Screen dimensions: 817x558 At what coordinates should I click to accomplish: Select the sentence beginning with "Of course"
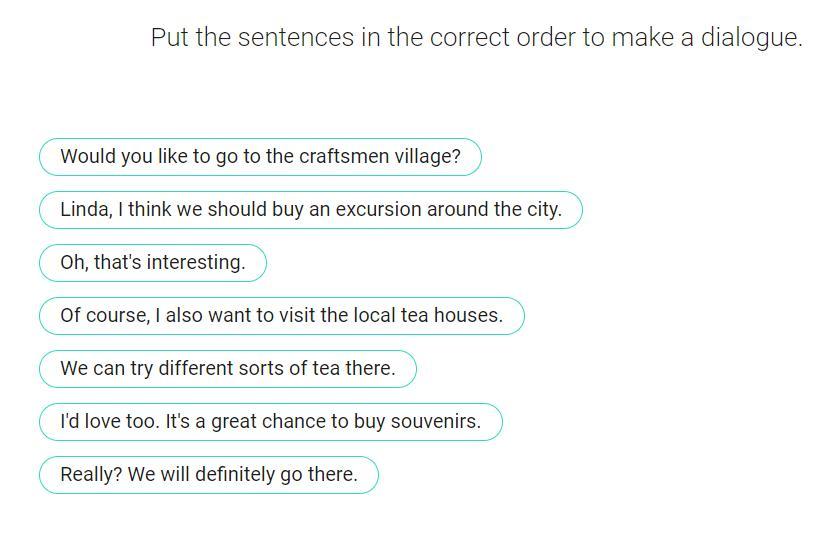(281, 316)
